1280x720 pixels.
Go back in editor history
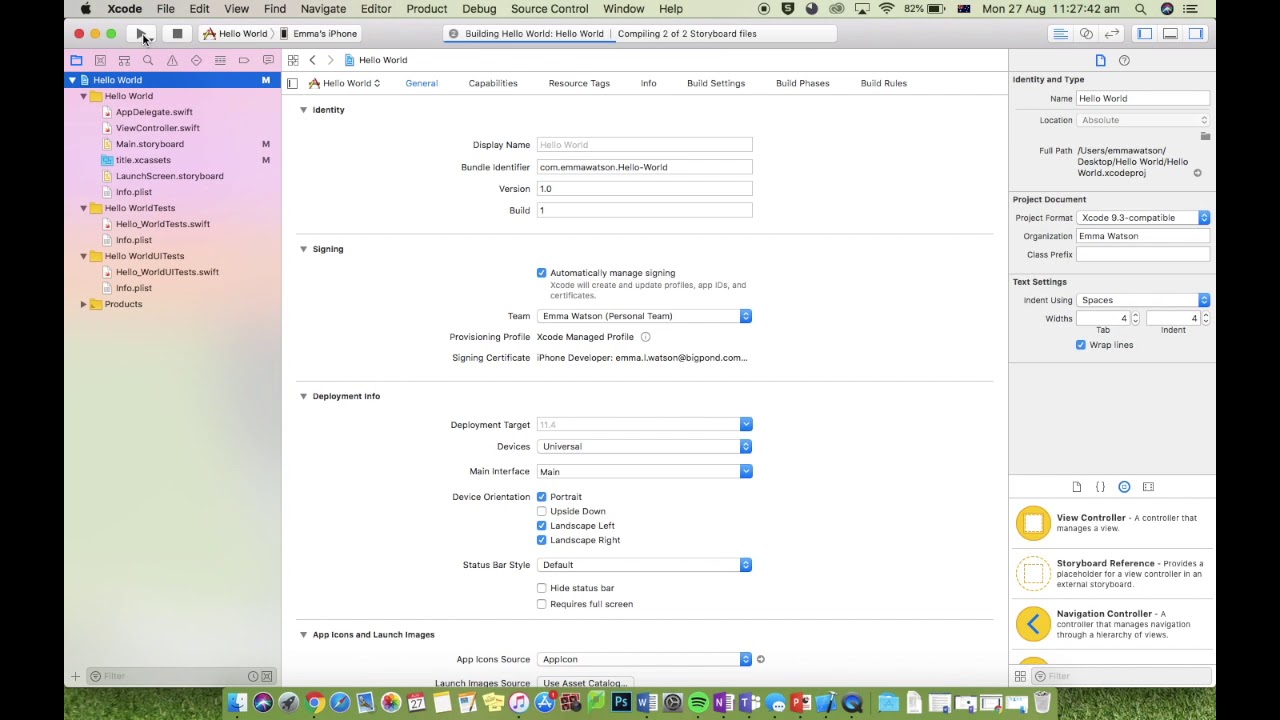[x=312, y=60]
